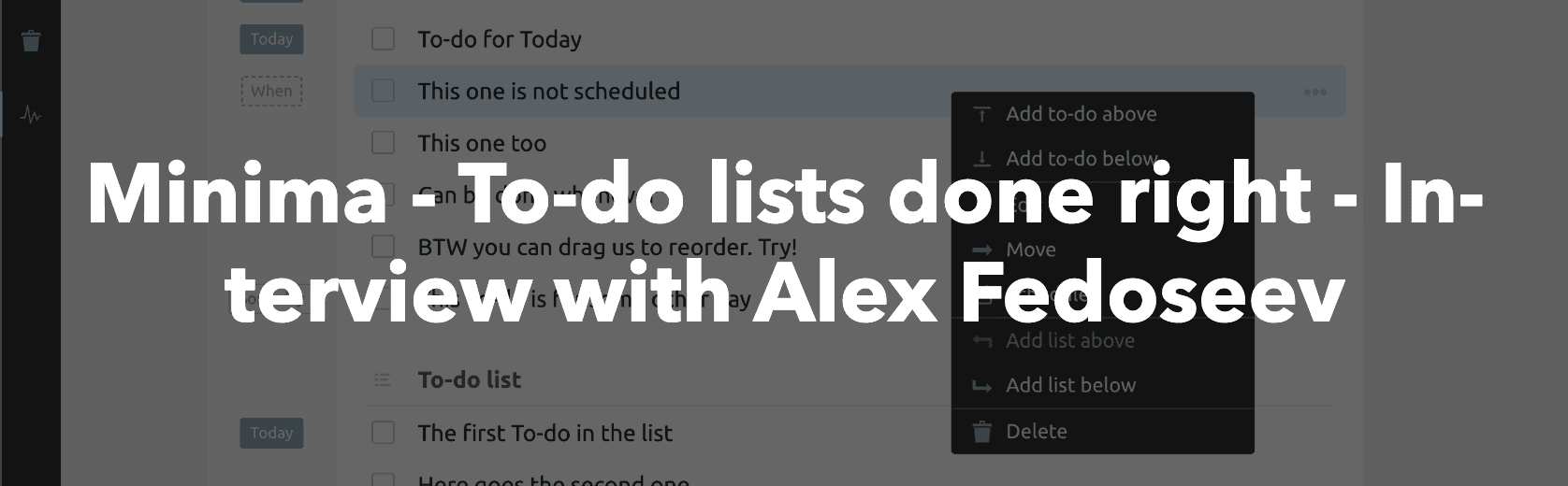Click the To-do list header icon
The image size is (1568, 486).
382,379
